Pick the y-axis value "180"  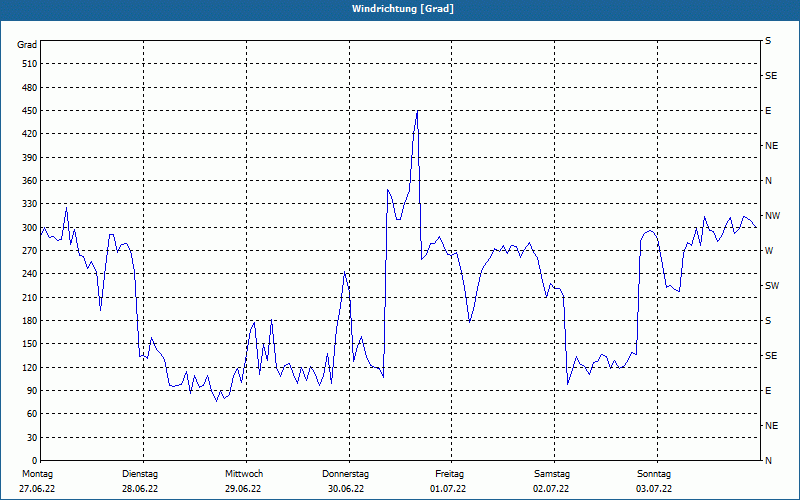(30, 321)
